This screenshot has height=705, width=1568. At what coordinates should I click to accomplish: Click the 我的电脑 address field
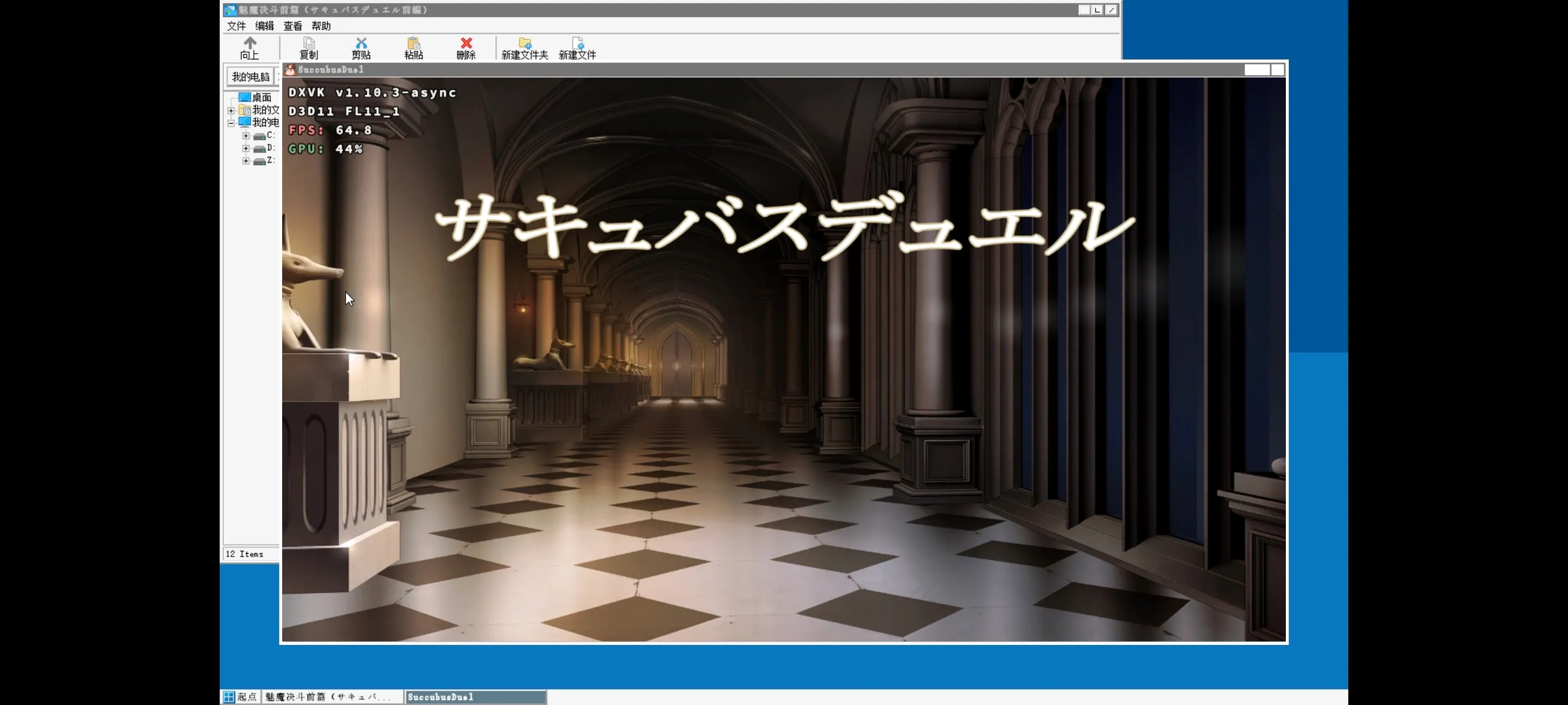coord(250,77)
